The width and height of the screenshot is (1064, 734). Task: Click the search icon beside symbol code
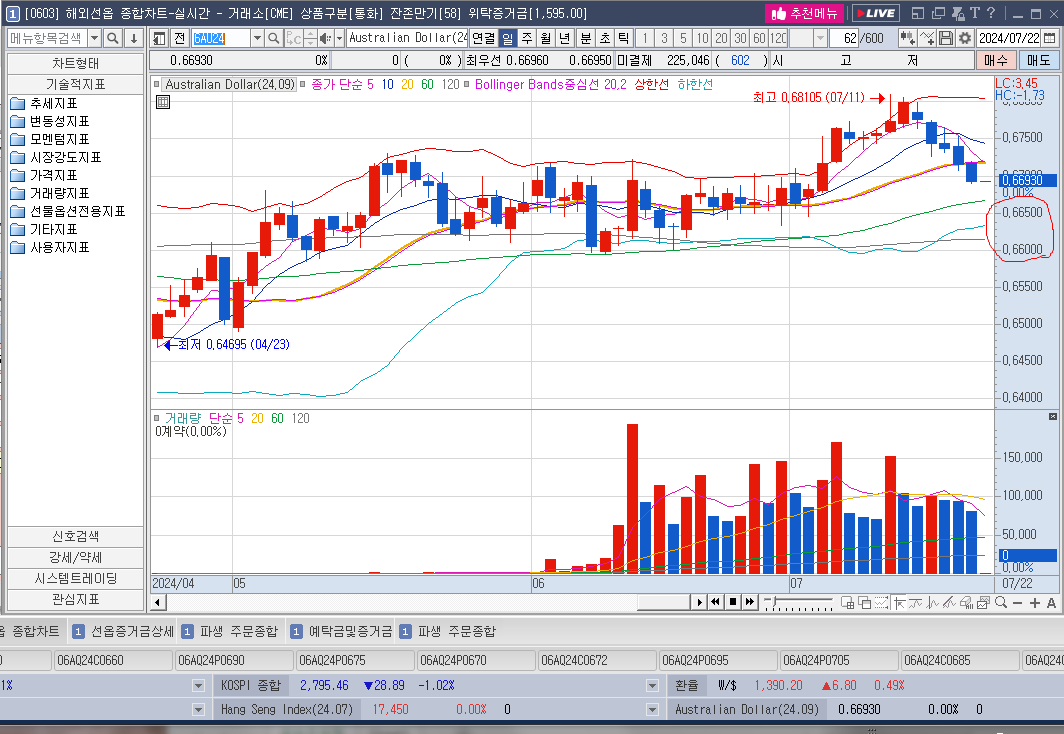pyautogui.click(x=273, y=38)
